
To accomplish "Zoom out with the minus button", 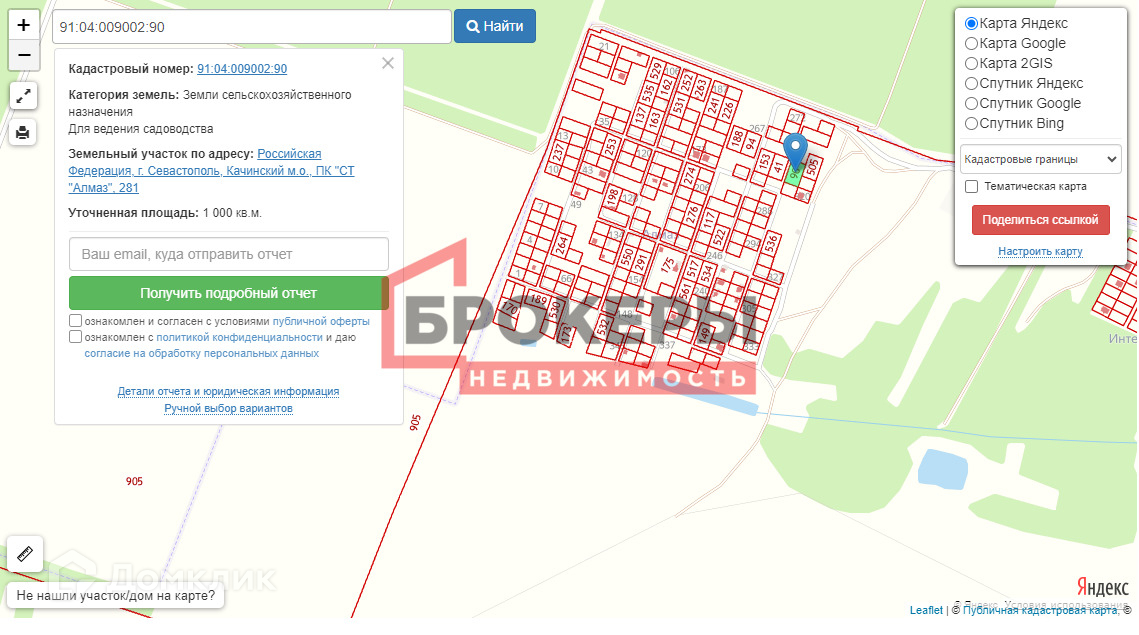I will tap(23, 55).
